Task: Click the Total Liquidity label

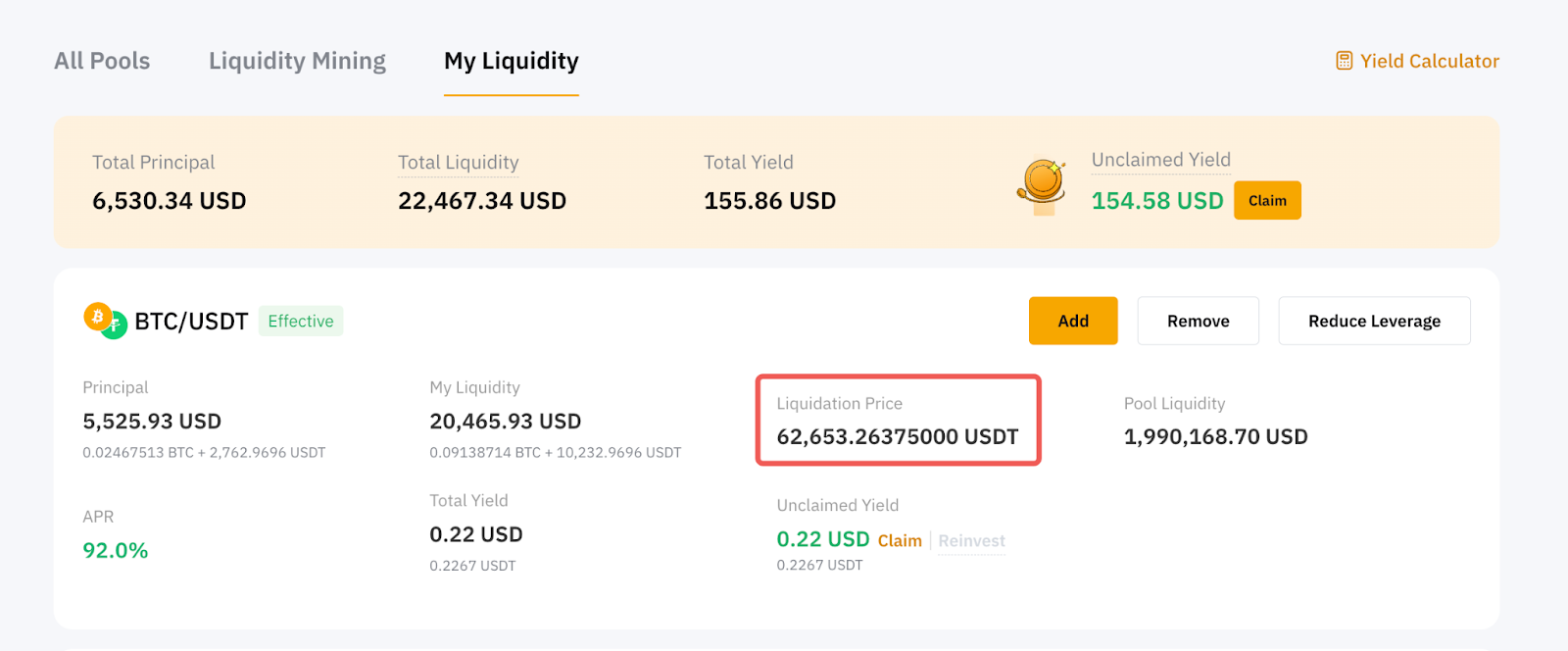Action: click(x=458, y=163)
